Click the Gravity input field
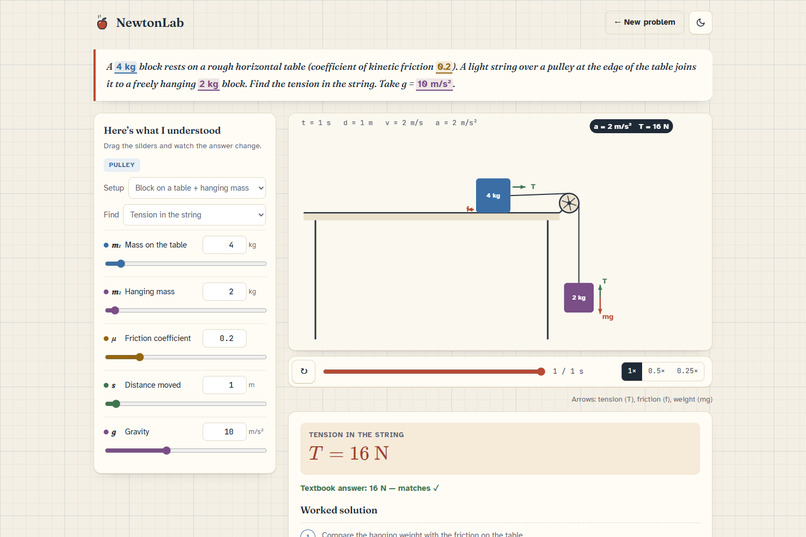The image size is (806, 537). pos(224,432)
